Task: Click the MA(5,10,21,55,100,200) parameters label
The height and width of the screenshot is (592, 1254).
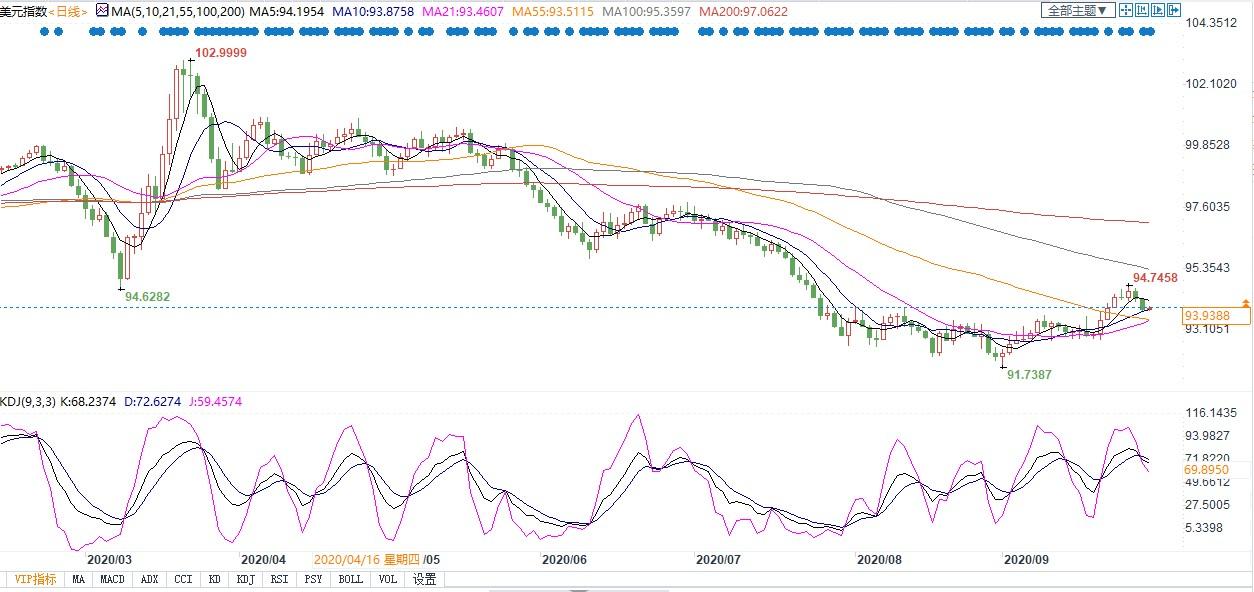Action: point(177,11)
